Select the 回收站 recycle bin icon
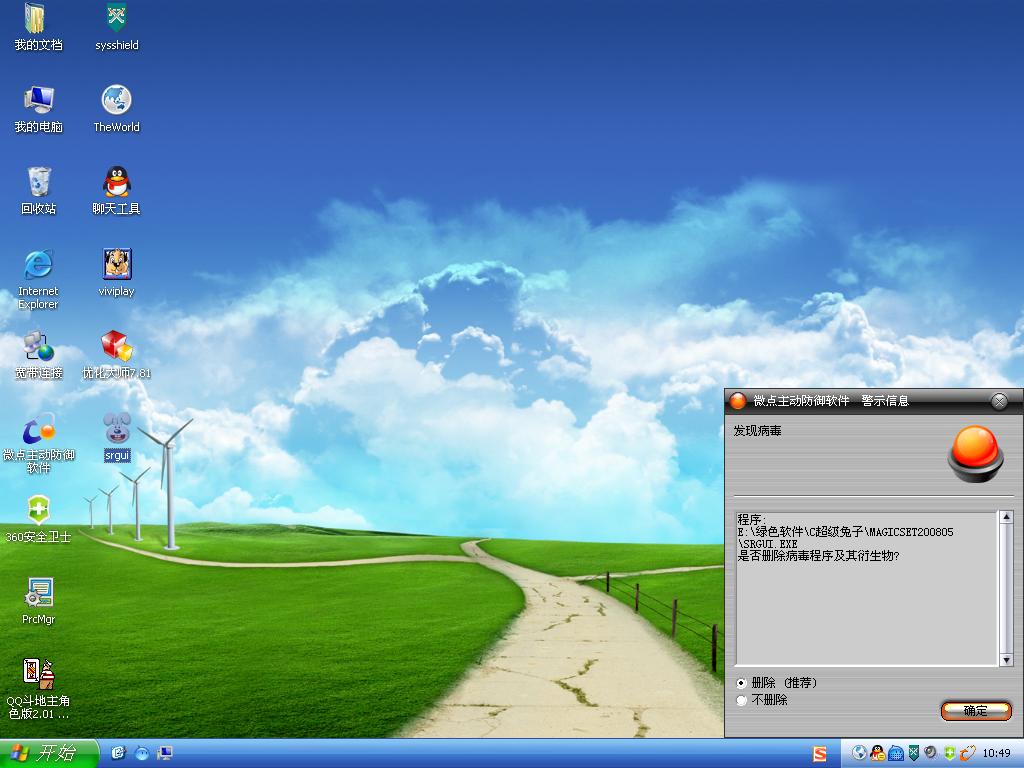1024x768 pixels. coord(38,183)
